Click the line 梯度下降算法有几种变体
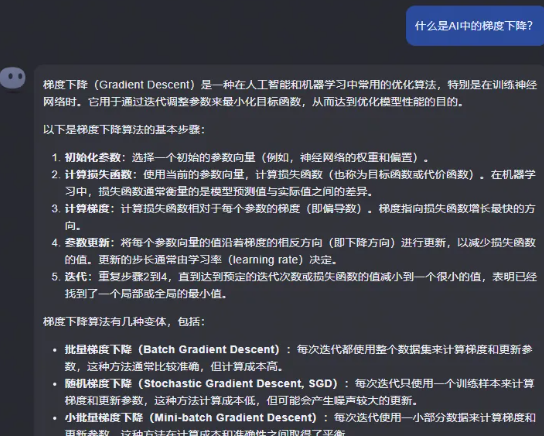The height and width of the screenshot is (436, 544). point(124,322)
